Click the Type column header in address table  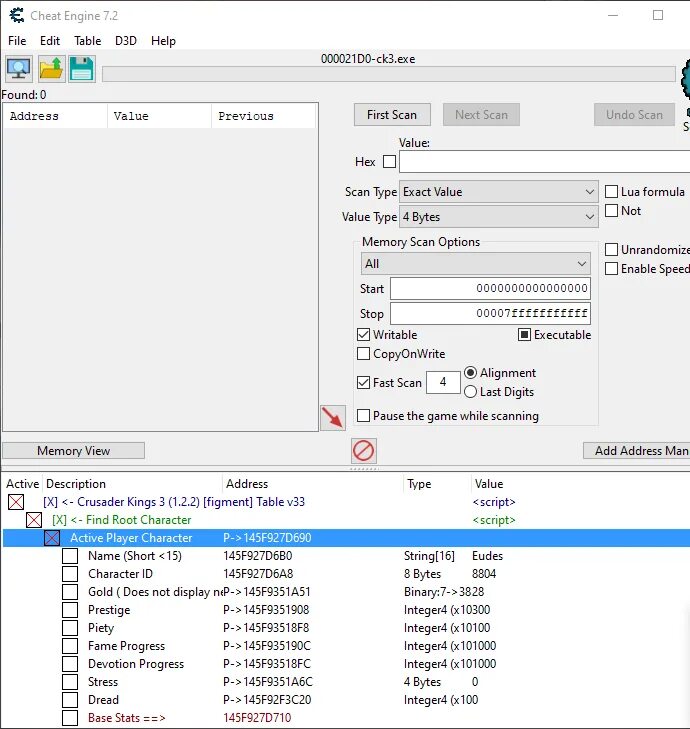[x=437, y=484]
